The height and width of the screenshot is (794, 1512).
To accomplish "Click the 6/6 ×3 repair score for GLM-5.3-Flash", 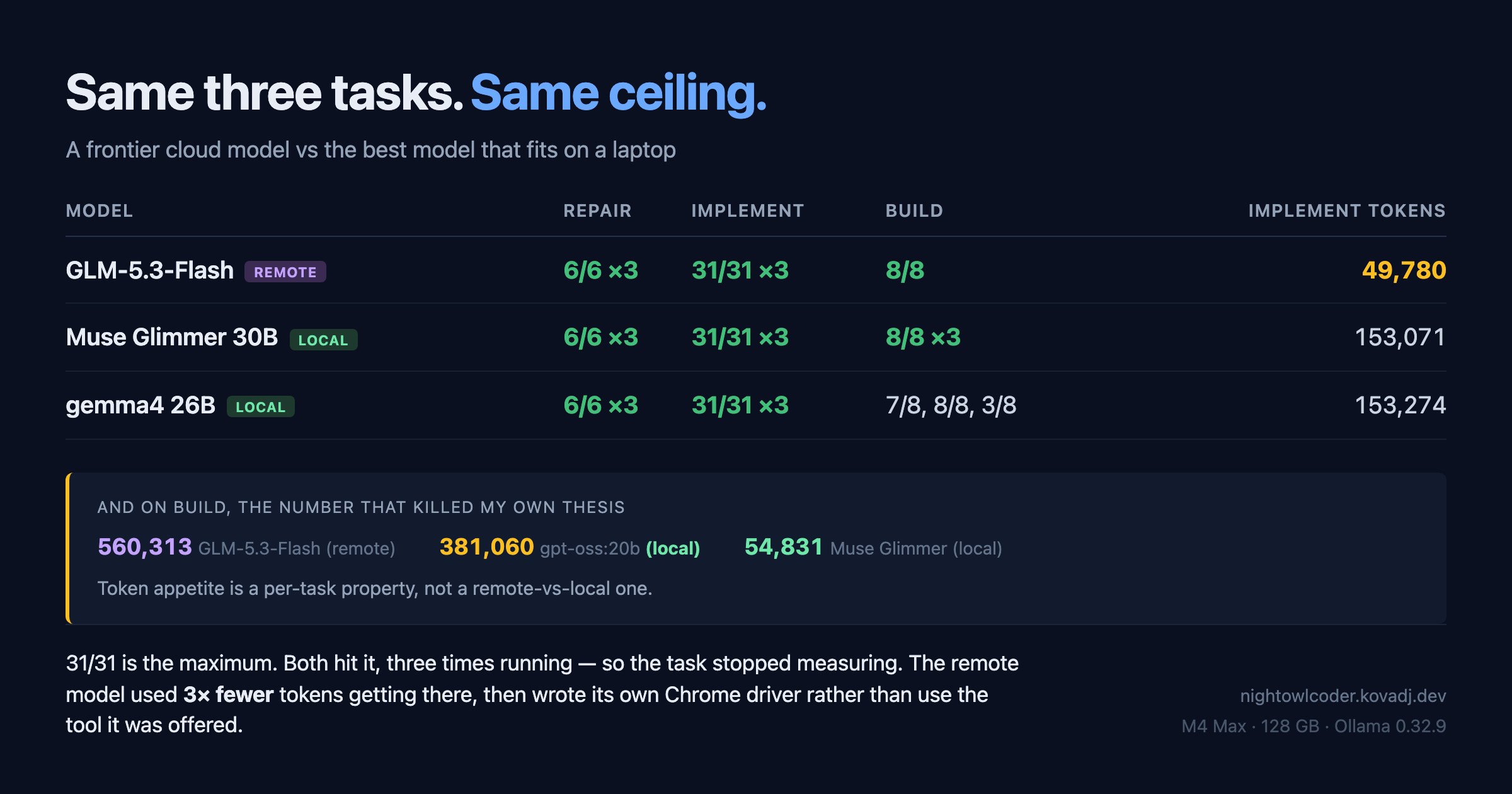I will 601,270.
